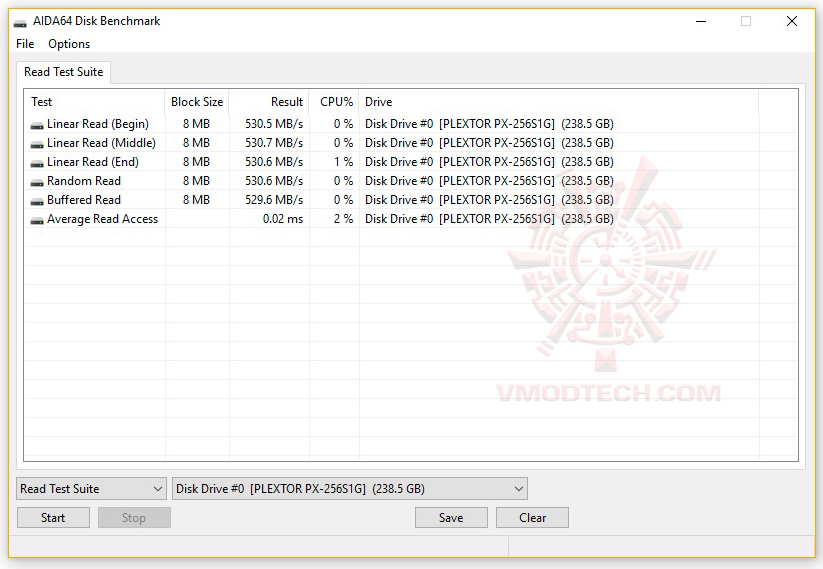The width and height of the screenshot is (823, 569).
Task: Sort by the Test column header
Action: 94,101
